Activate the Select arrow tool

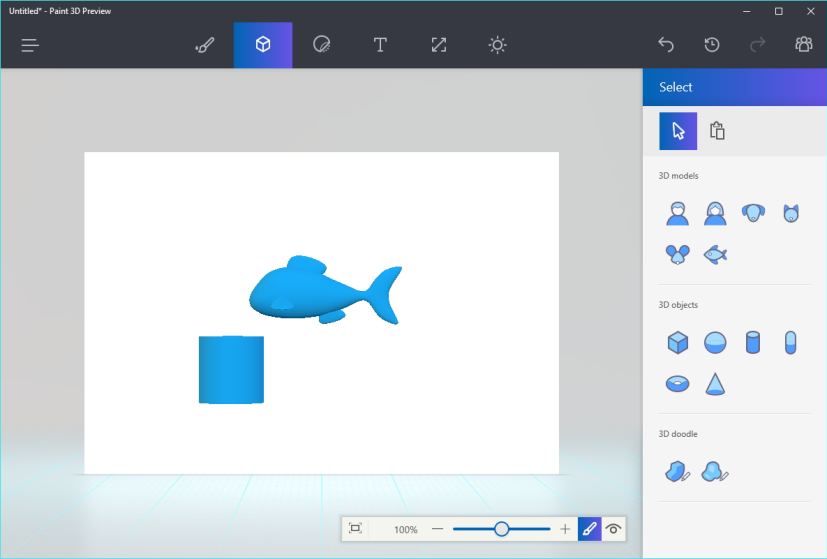coord(678,131)
